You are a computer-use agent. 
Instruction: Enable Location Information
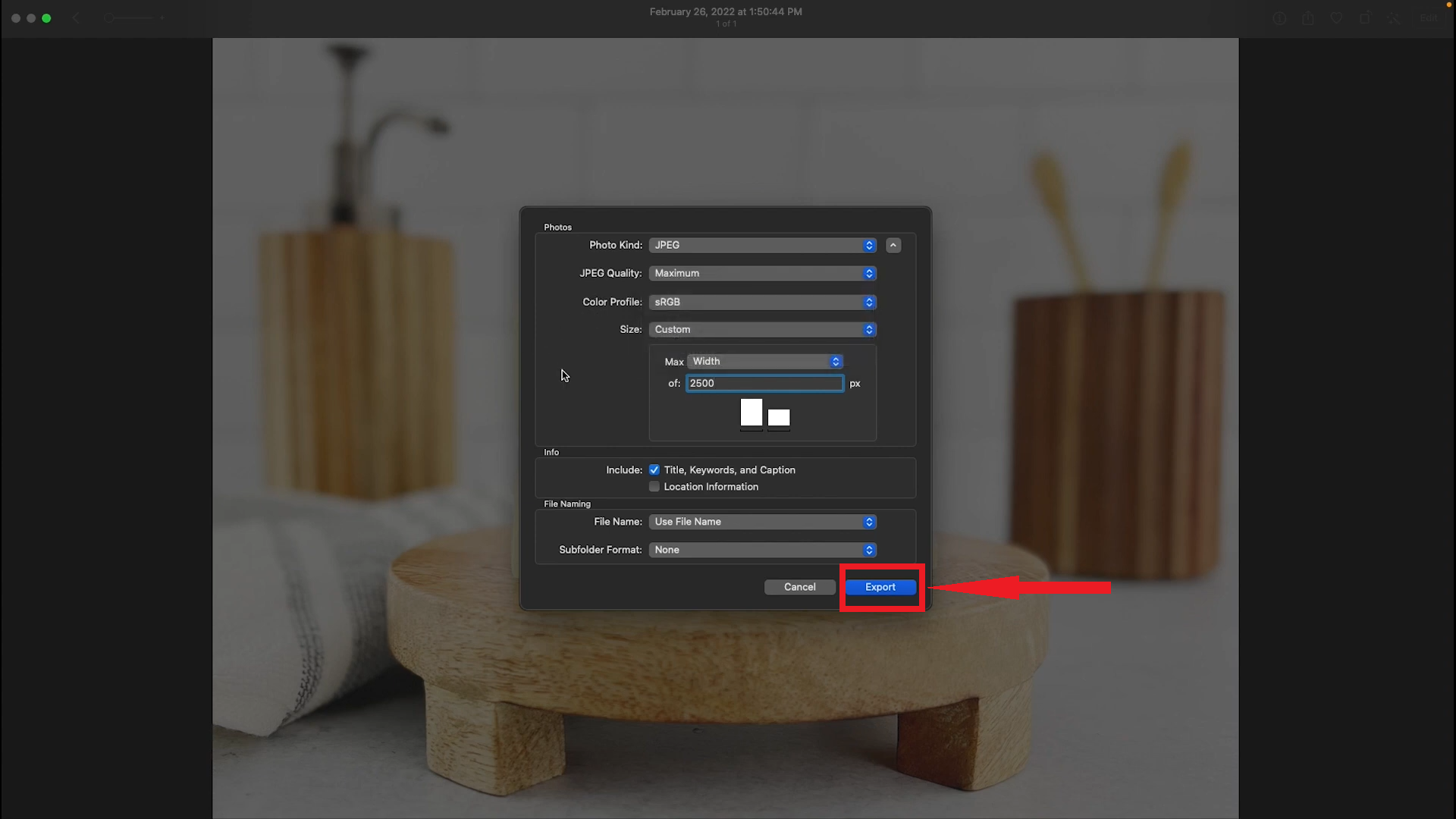tap(654, 486)
